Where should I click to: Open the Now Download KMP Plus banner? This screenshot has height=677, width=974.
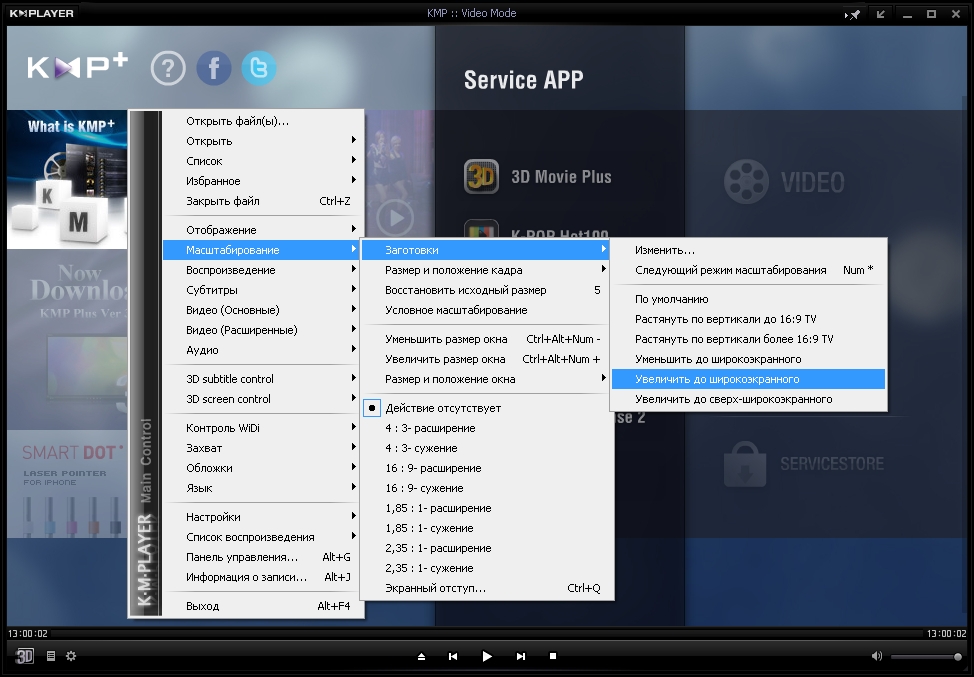pos(67,340)
